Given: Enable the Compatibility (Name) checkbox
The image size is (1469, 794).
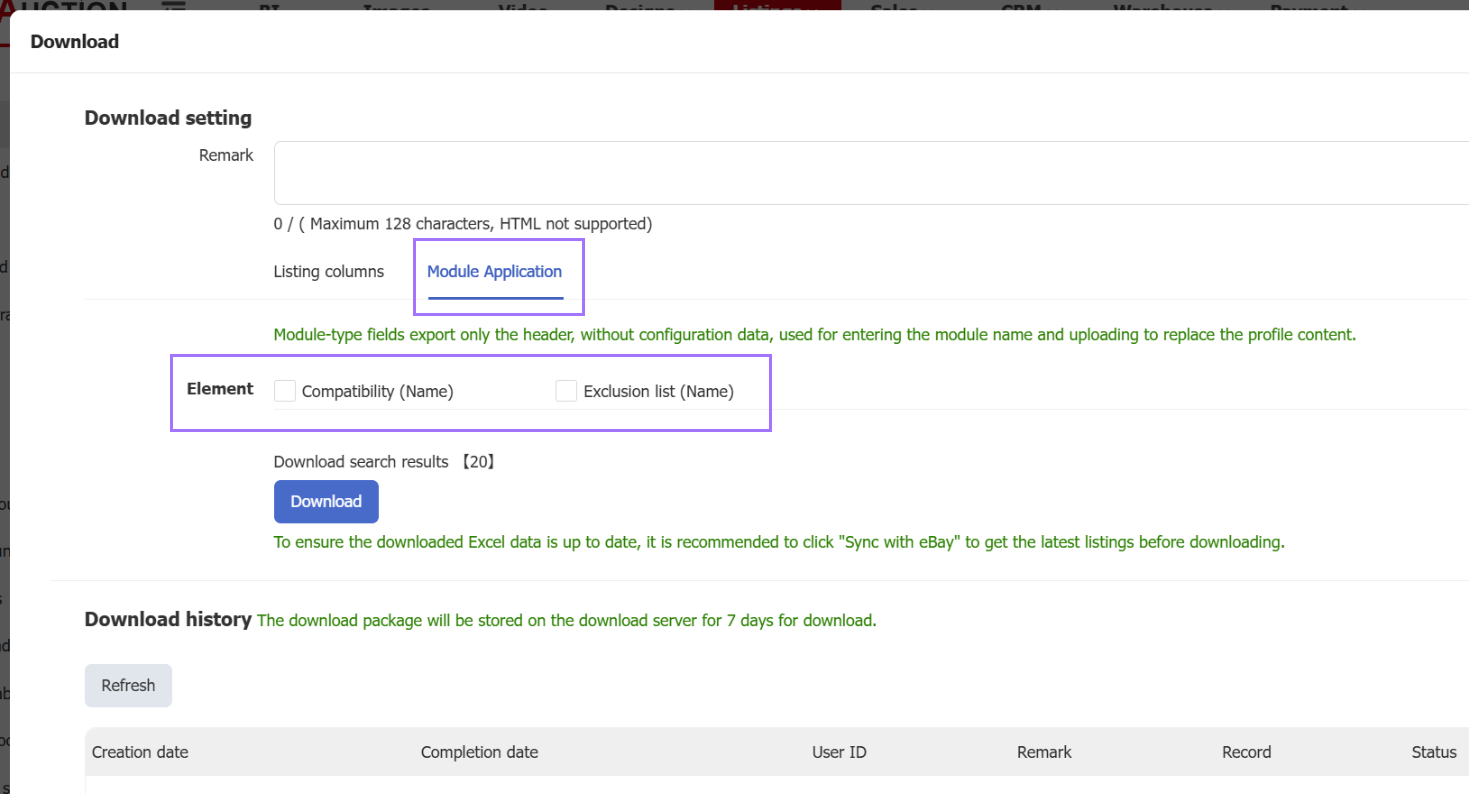Looking at the screenshot, I should pyautogui.click(x=285, y=391).
